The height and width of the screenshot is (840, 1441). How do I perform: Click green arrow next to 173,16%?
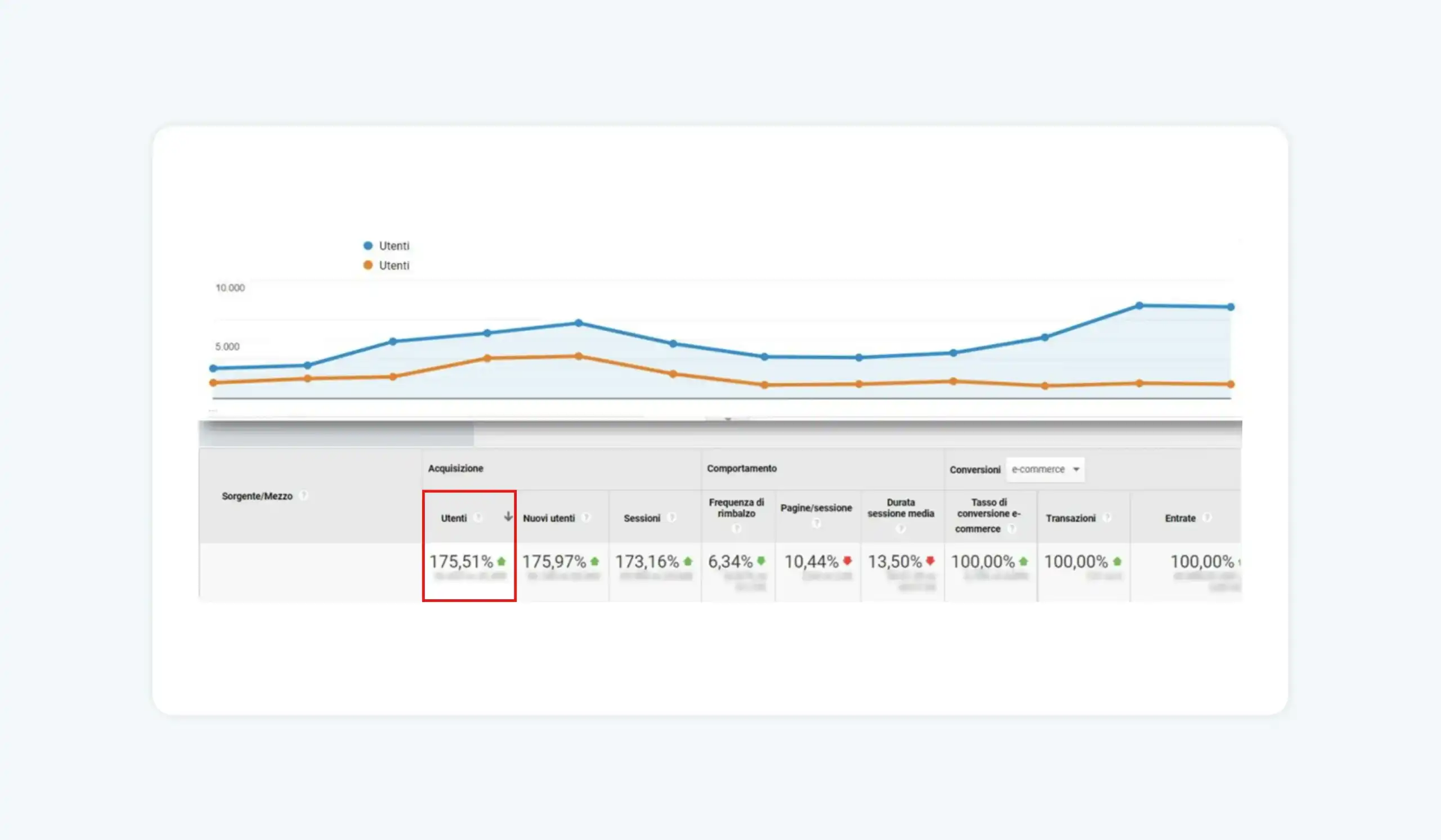coord(688,562)
